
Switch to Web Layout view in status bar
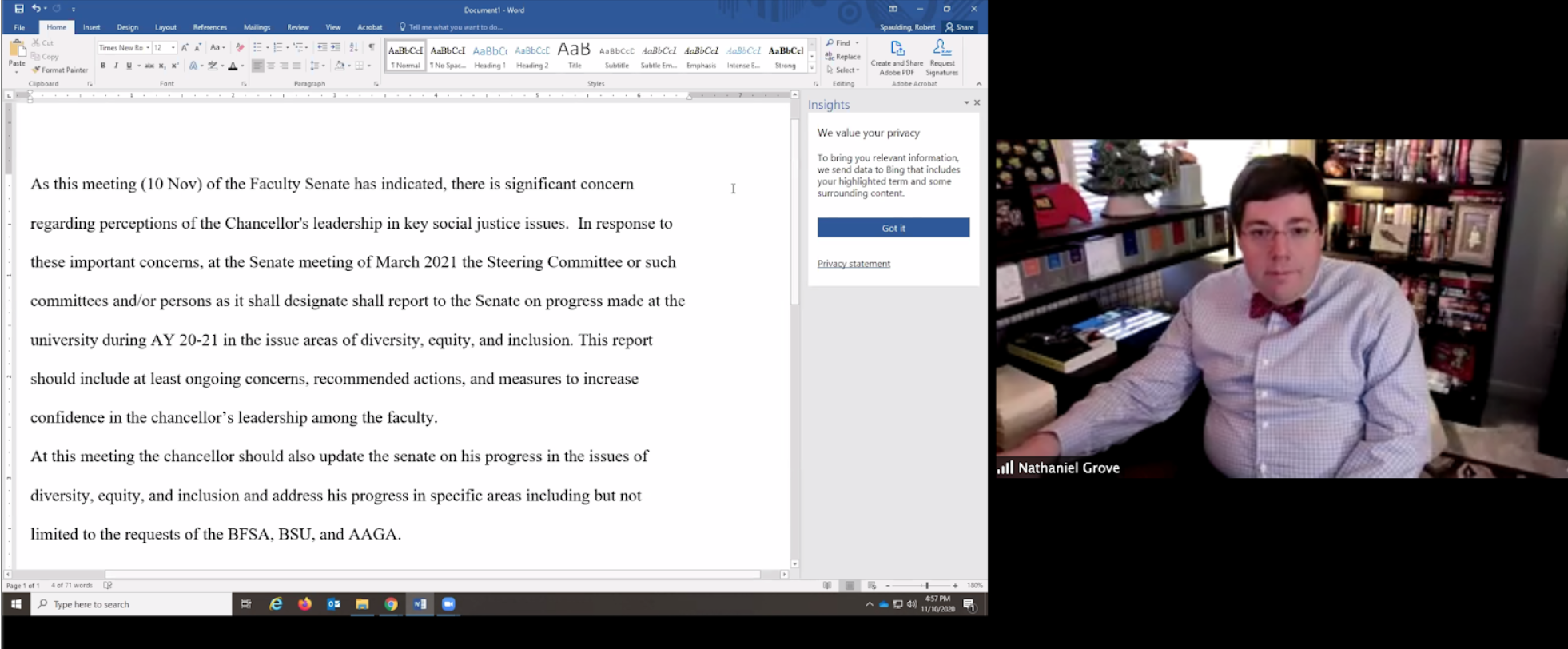[x=872, y=585]
